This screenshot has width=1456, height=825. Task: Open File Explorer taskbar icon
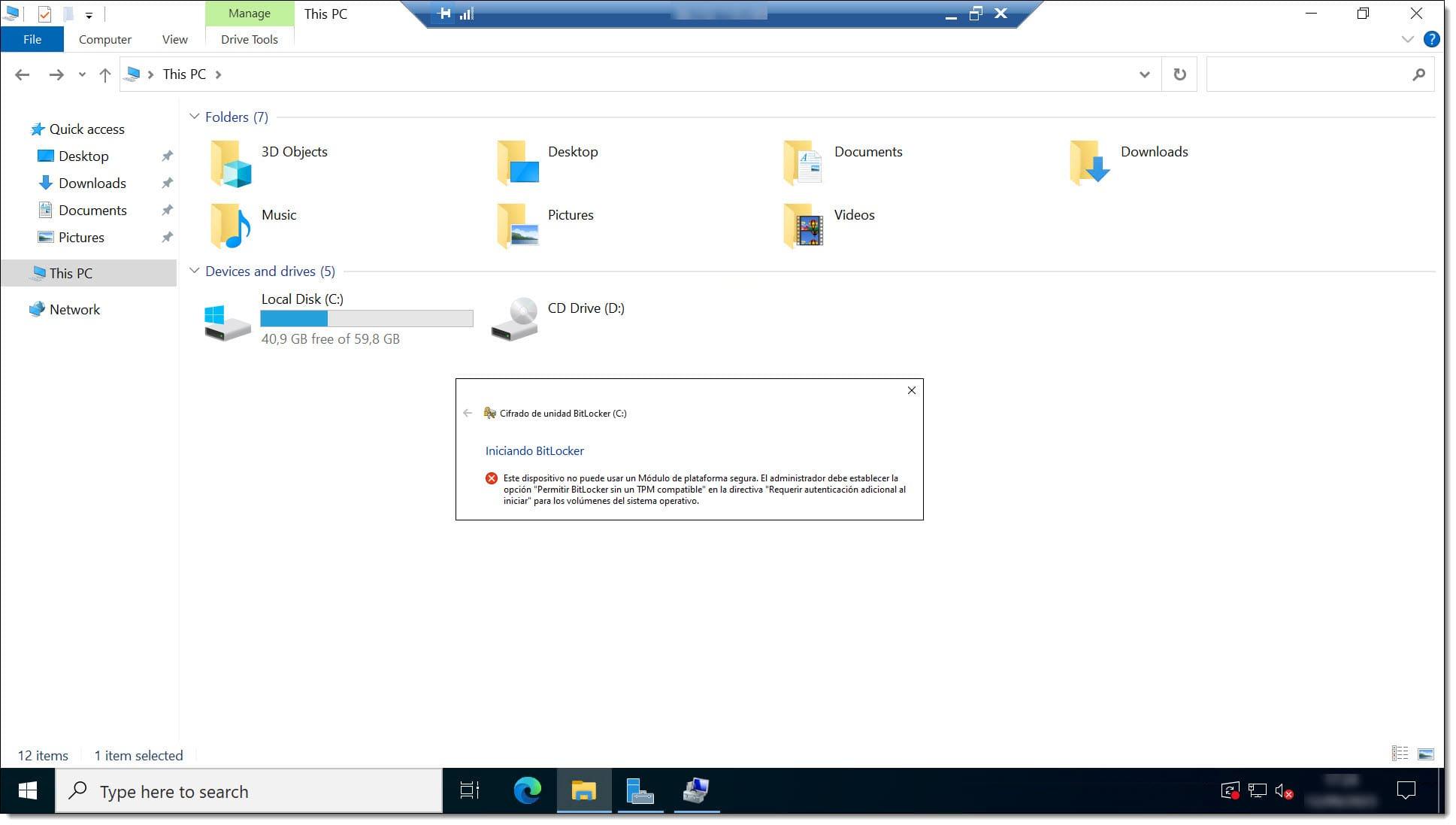click(584, 790)
